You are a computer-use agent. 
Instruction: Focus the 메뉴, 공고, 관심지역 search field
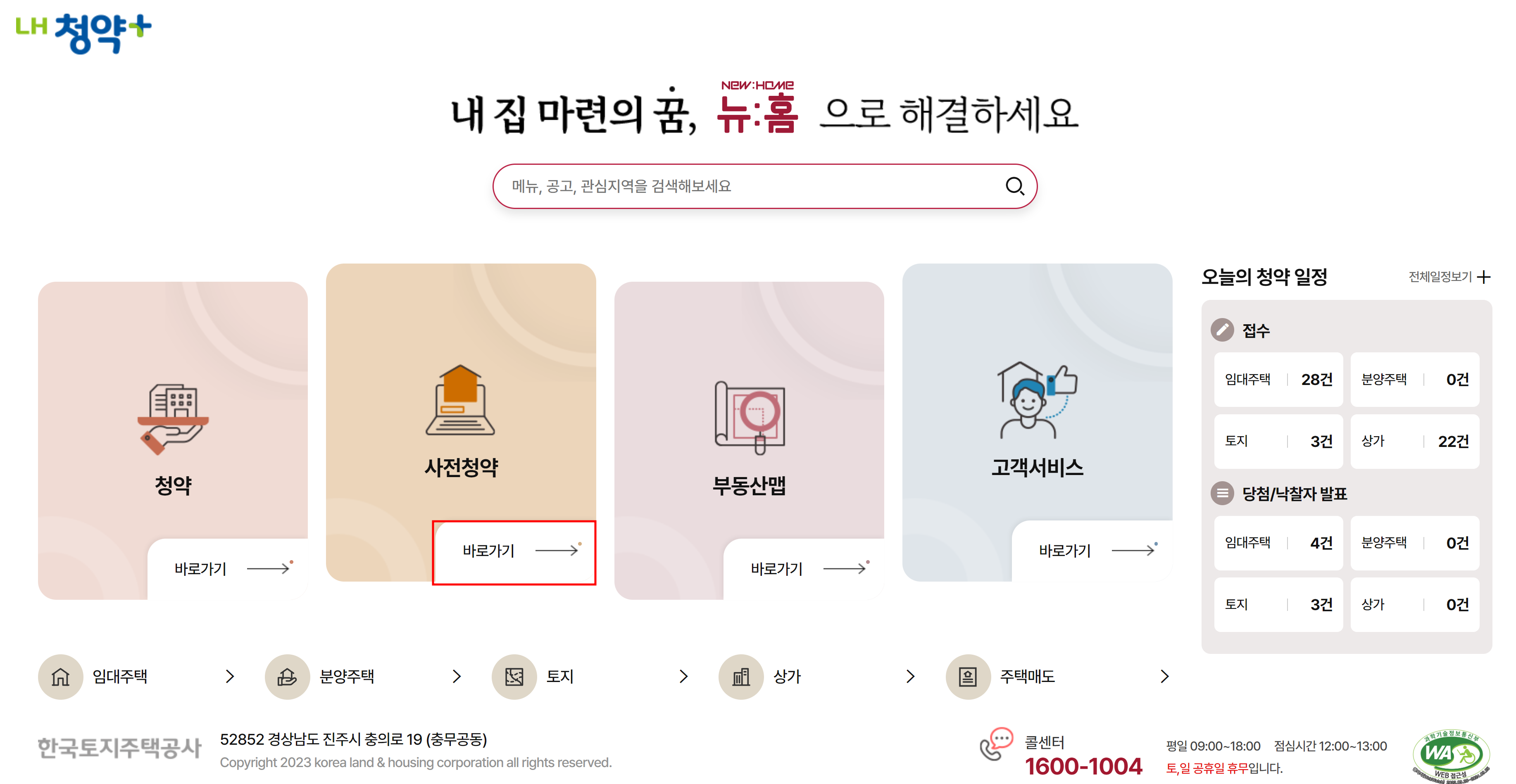[764, 186]
